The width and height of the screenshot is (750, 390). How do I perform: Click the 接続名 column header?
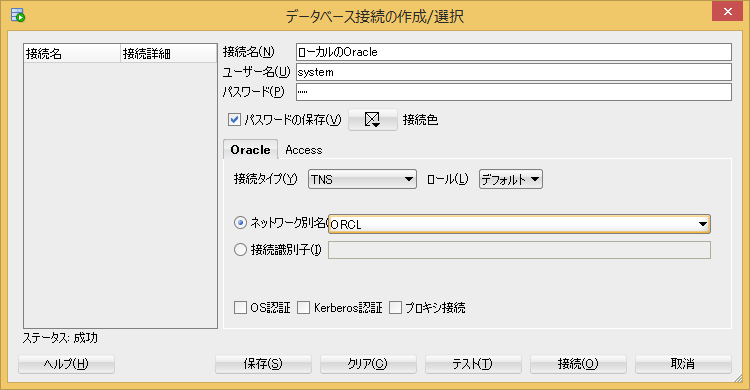pos(72,54)
